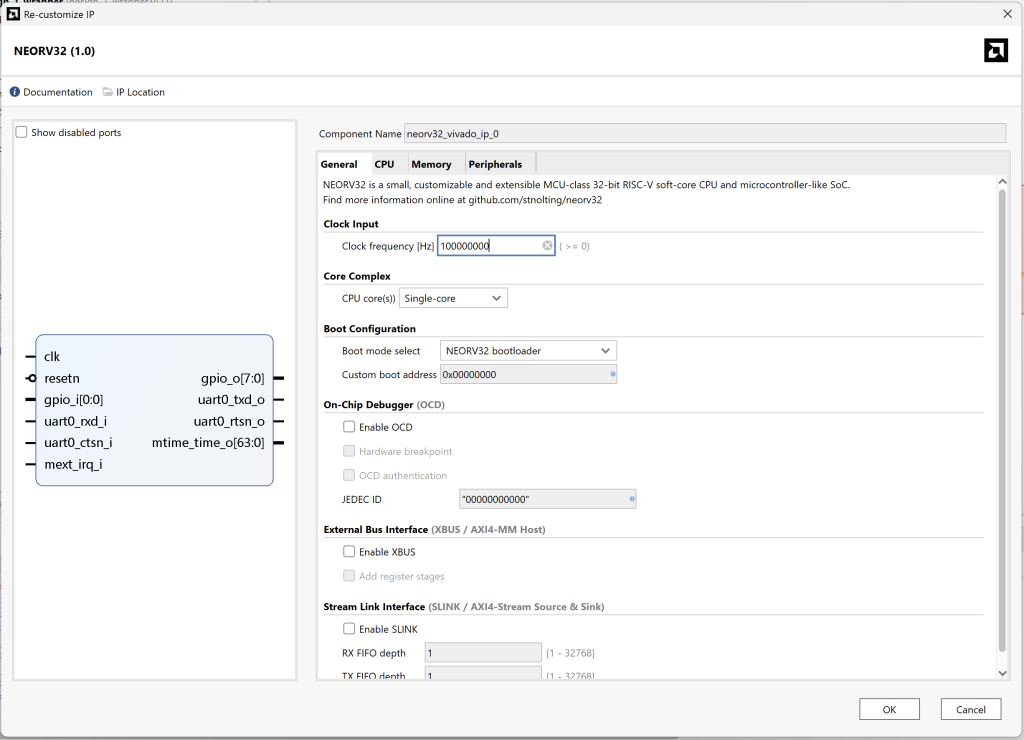
Task: Select the clk port on the IP symbol
Action: (52, 357)
